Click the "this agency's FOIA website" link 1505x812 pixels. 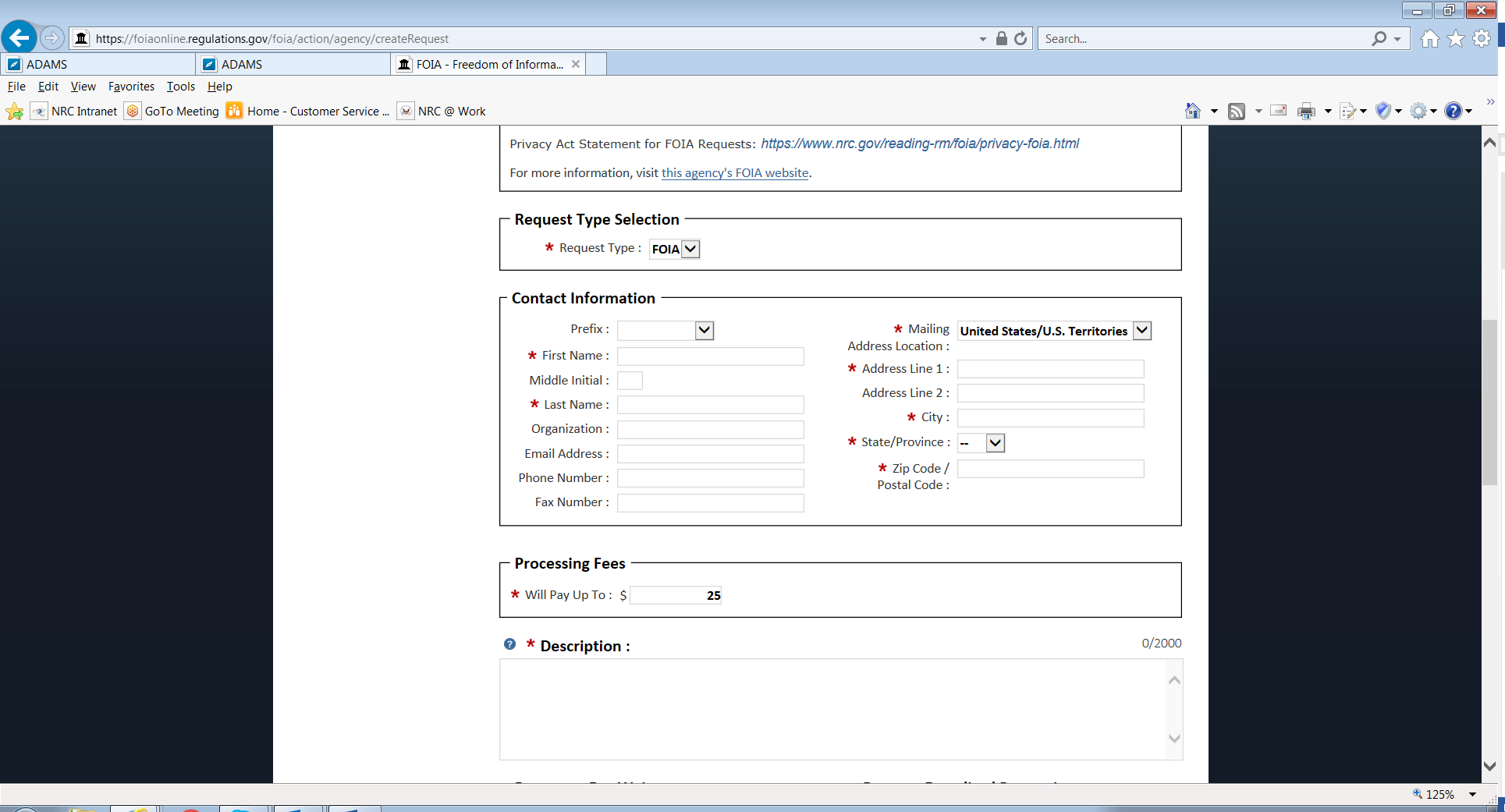coord(734,173)
